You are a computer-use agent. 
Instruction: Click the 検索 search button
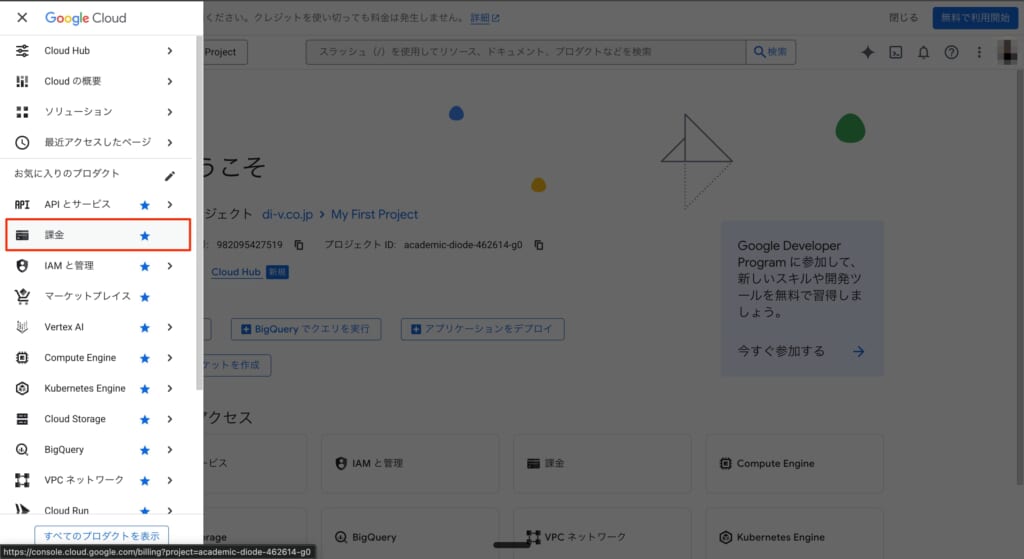[771, 52]
